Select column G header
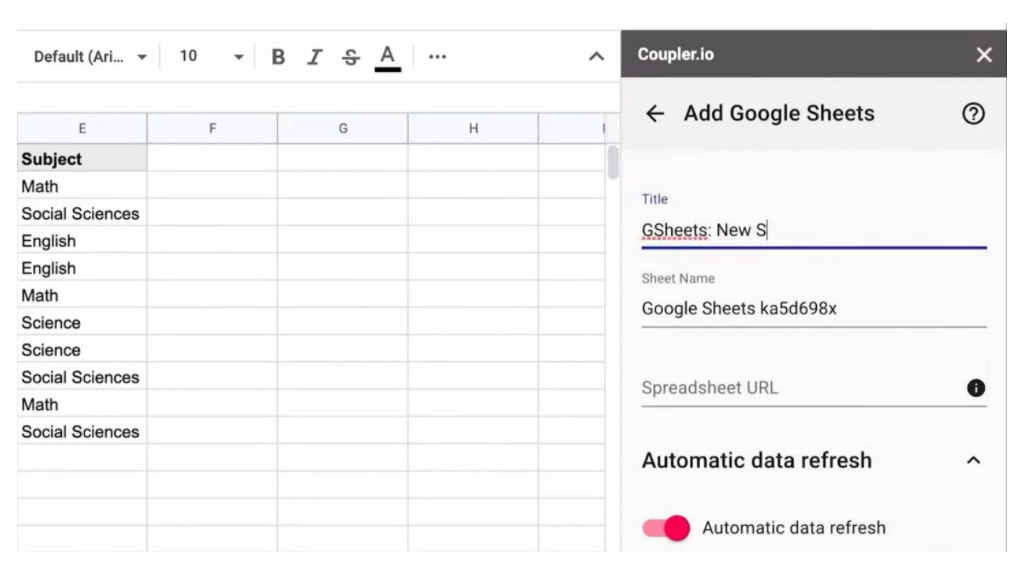The width and height of the screenshot is (1018, 576). (343, 129)
